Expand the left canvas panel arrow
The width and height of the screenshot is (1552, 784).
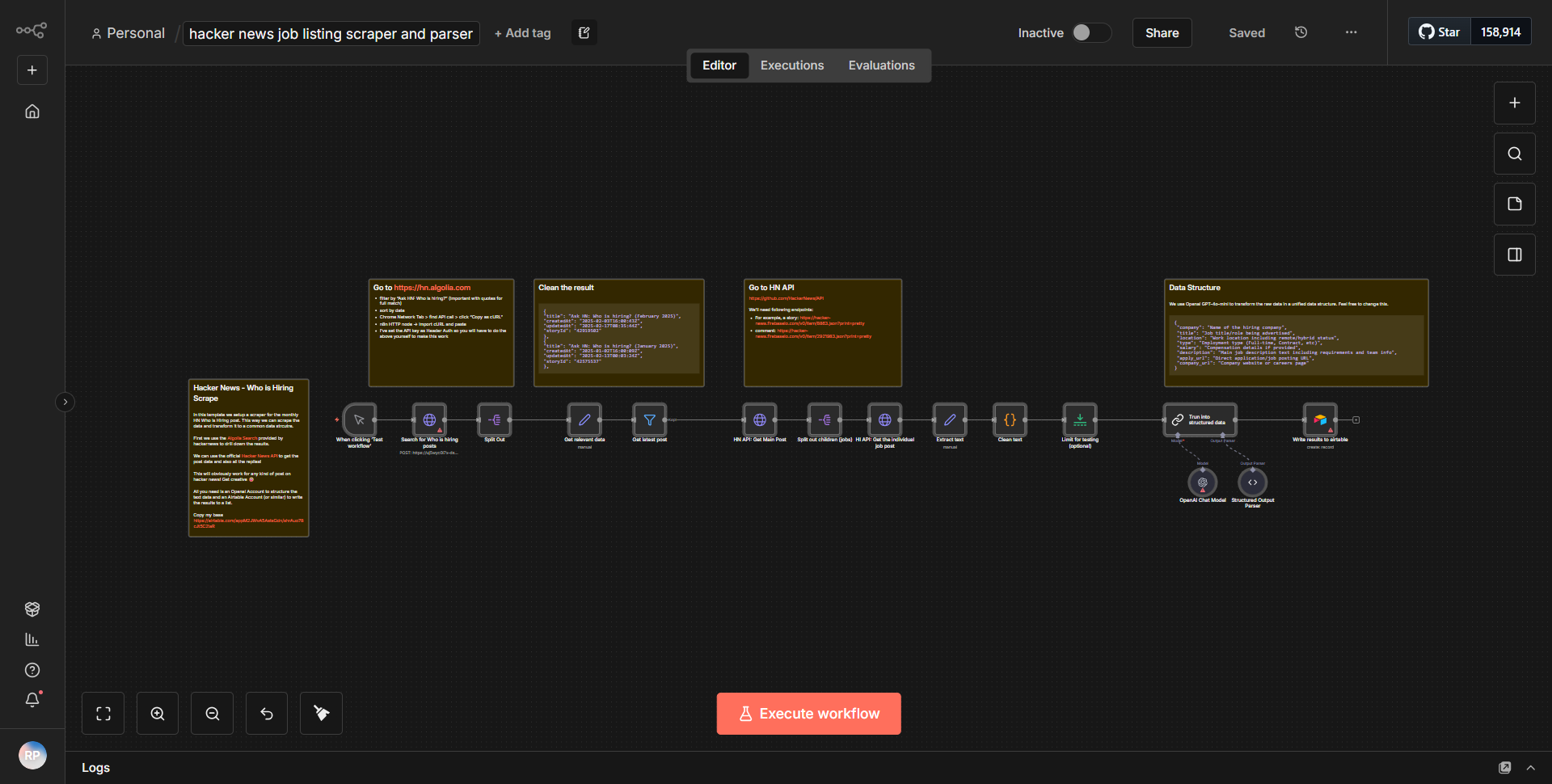(x=65, y=402)
